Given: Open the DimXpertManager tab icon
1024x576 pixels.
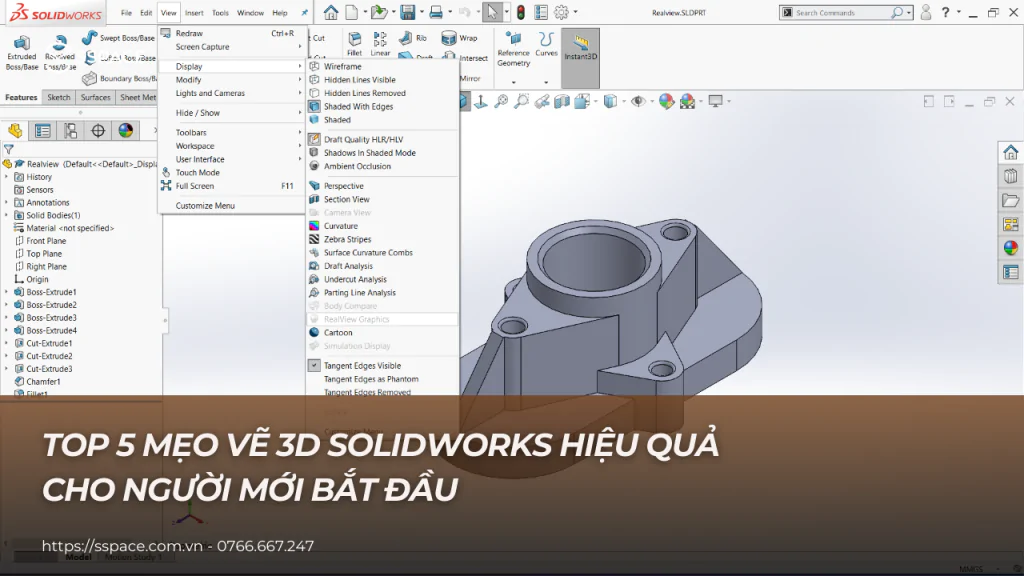Looking at the screenshot, I should 98,131.
